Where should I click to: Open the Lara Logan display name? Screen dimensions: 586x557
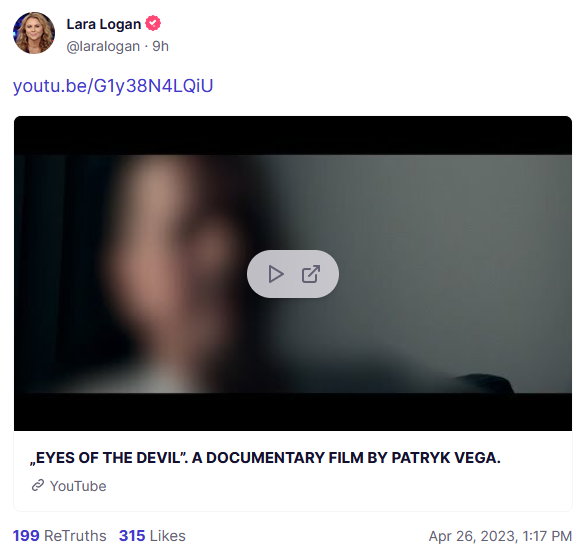click(x=104, y=24)
